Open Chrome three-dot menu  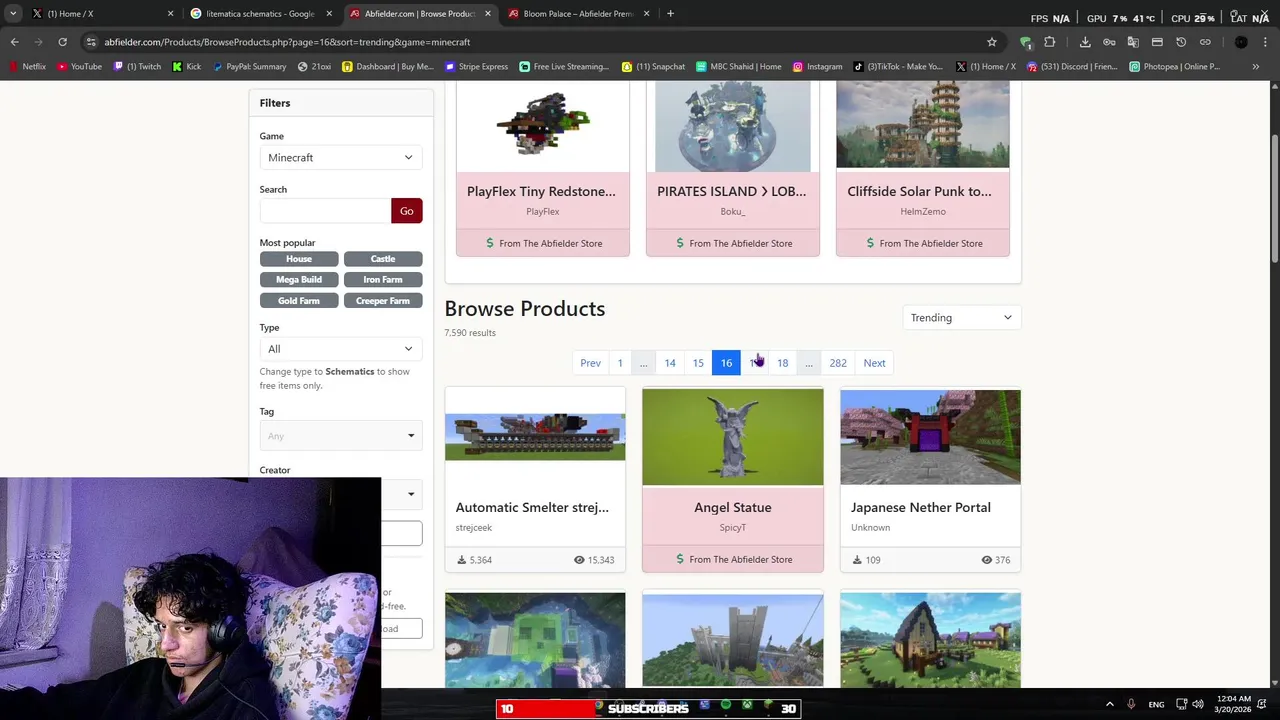click(1265, 42)
